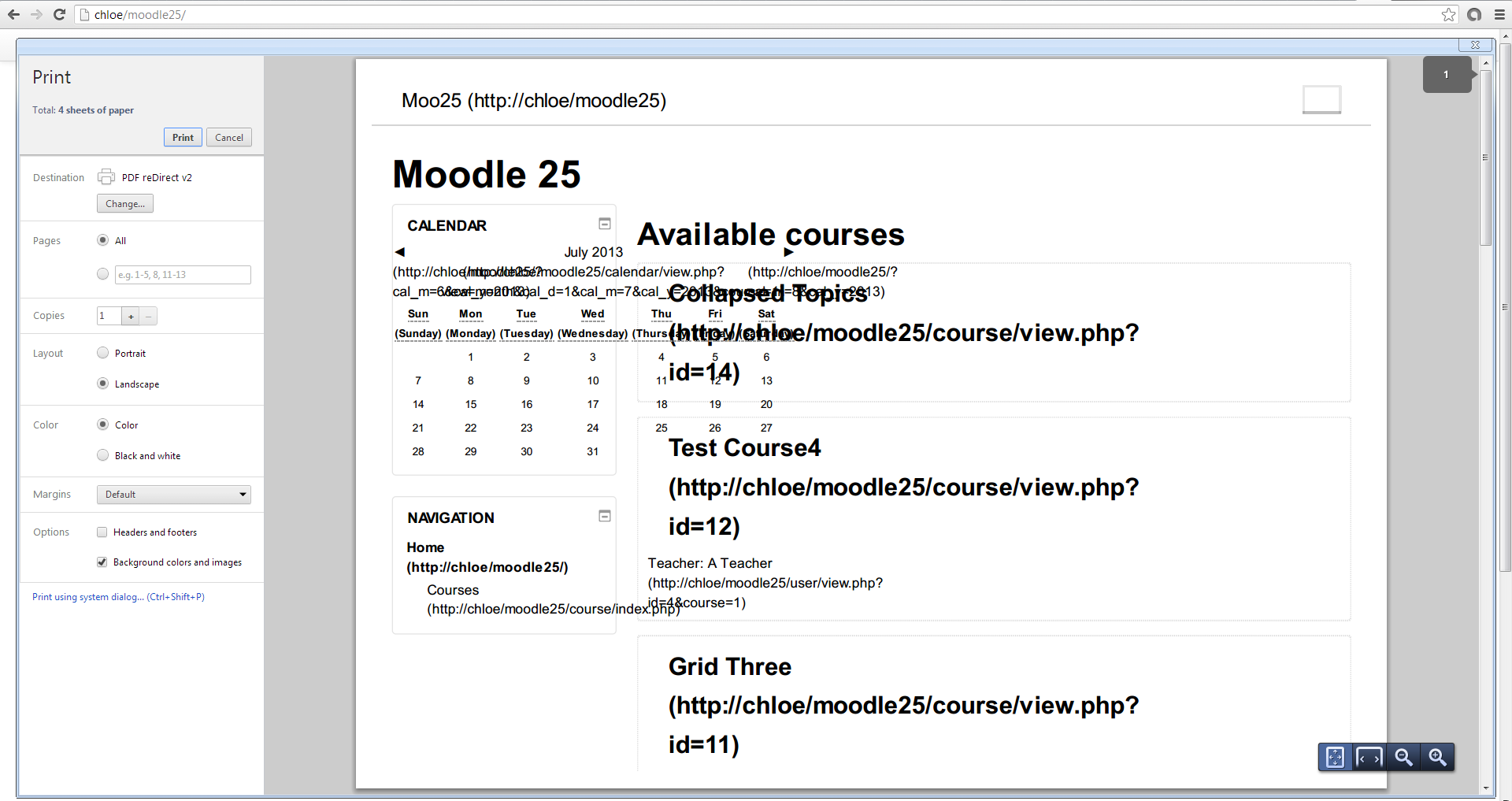Viewport: 1512px width, 801px height.
Task: Click the Print button
Action: click(x=183, y=137)
